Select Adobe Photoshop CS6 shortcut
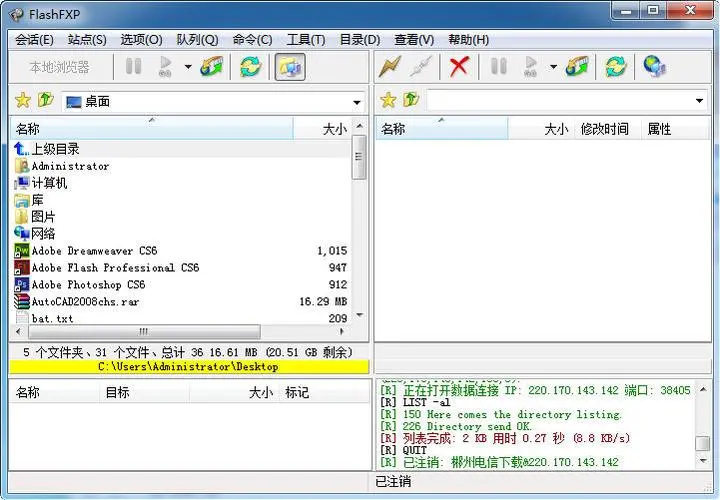Viewport: 720px width, 500px height. (181, 285)
